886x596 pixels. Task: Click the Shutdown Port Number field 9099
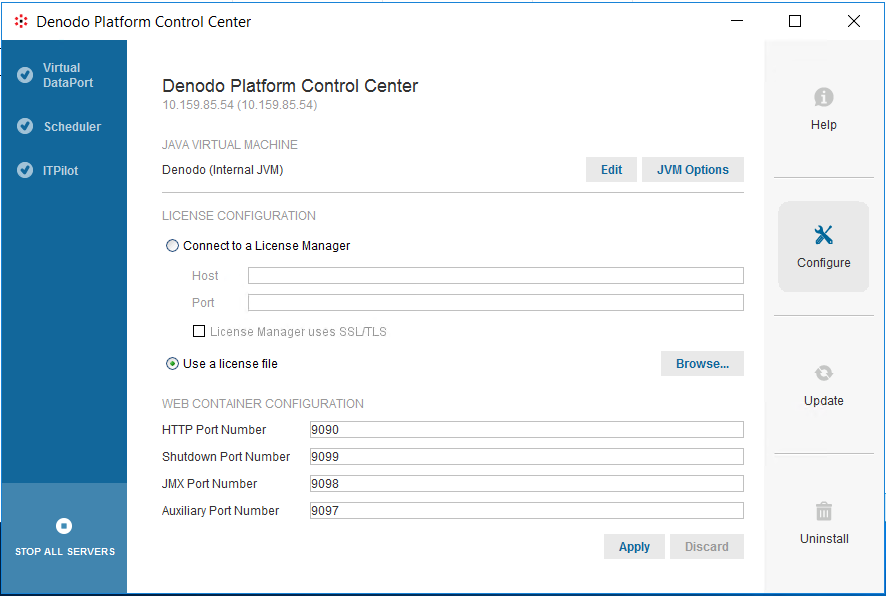point(527,456)
